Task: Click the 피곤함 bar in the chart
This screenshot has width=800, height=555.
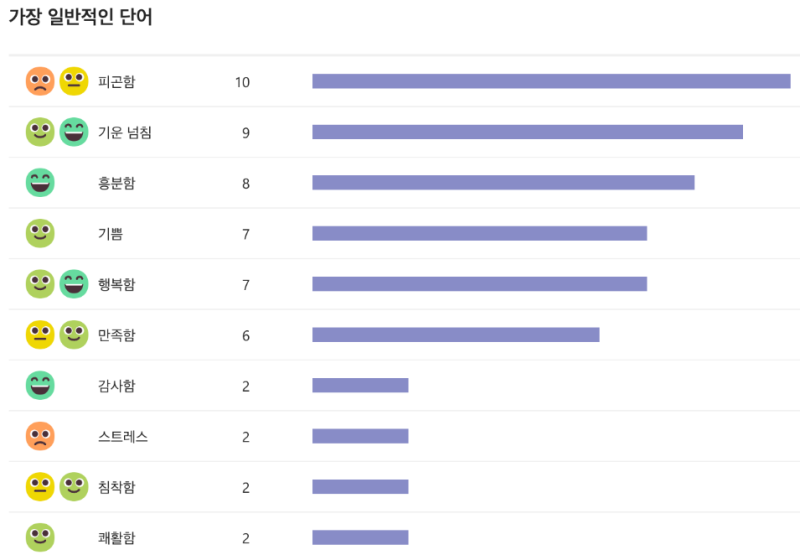Action: 551,81
